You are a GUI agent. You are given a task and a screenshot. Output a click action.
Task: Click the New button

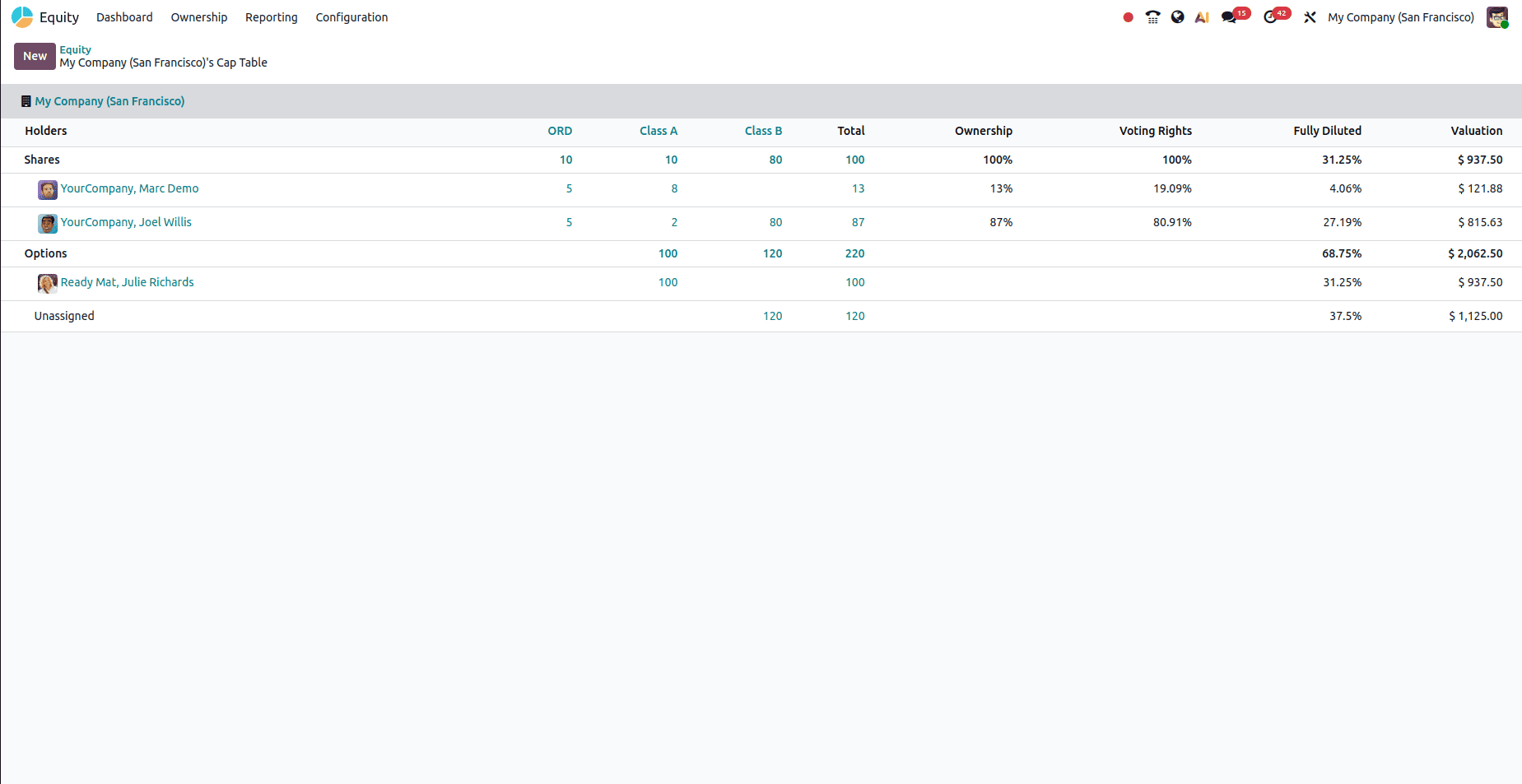[35, 56]
